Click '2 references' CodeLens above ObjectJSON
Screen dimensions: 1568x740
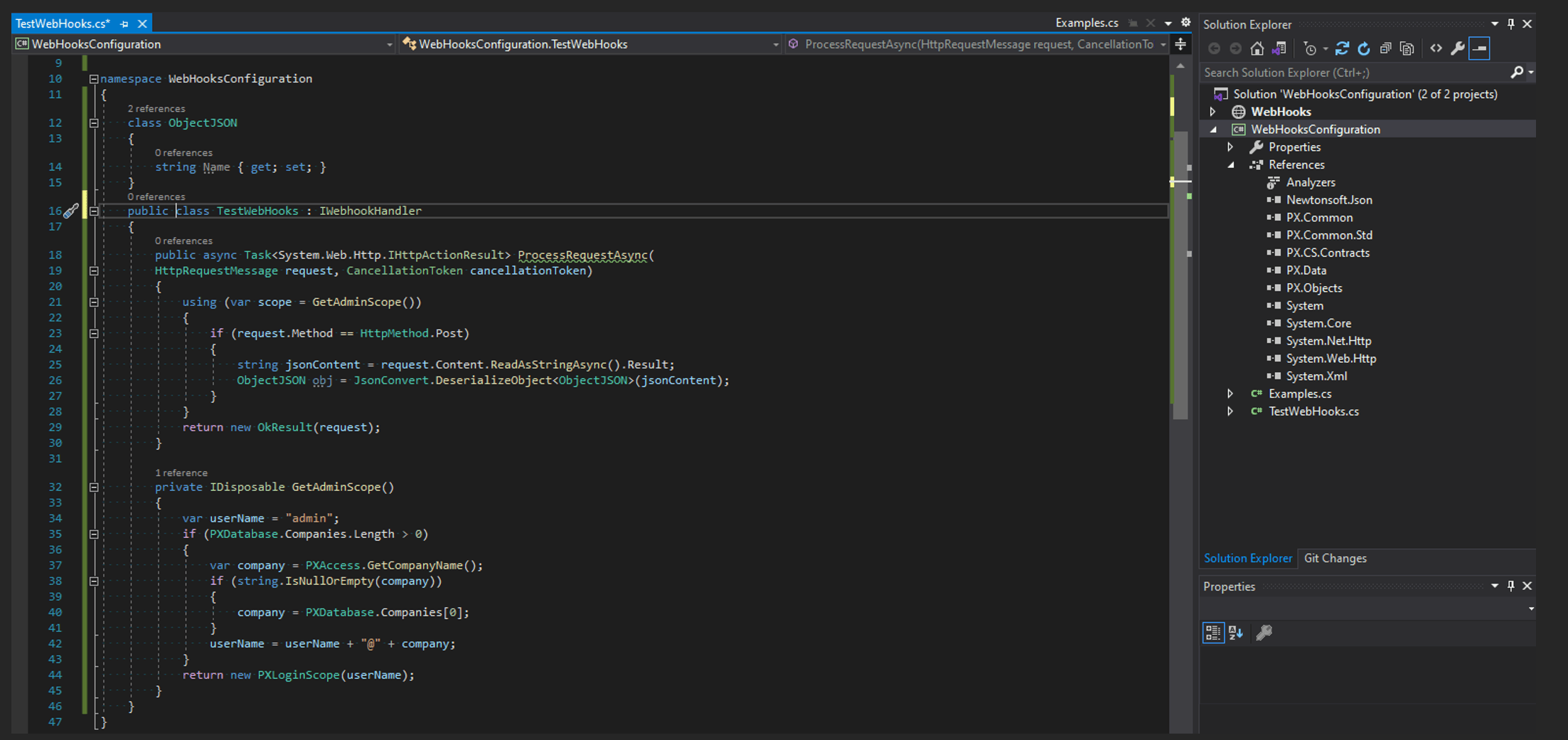pyautogui.click(x=156, y=108)
